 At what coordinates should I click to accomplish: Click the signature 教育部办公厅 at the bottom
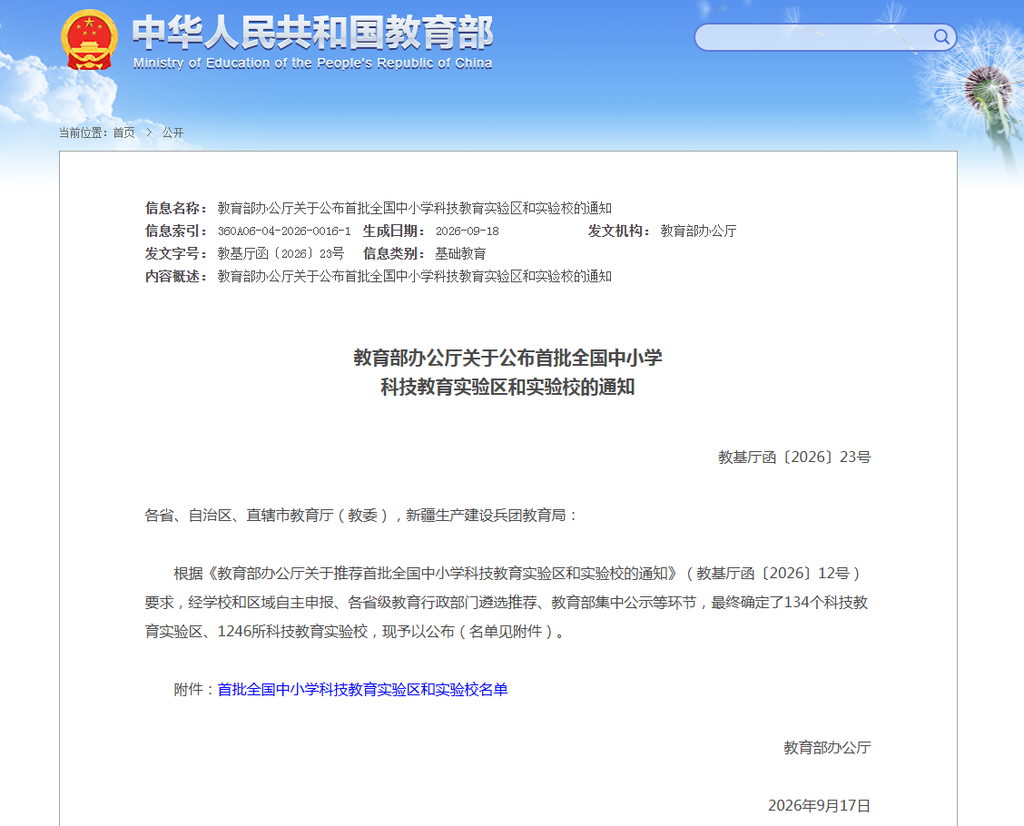point(827,748)
